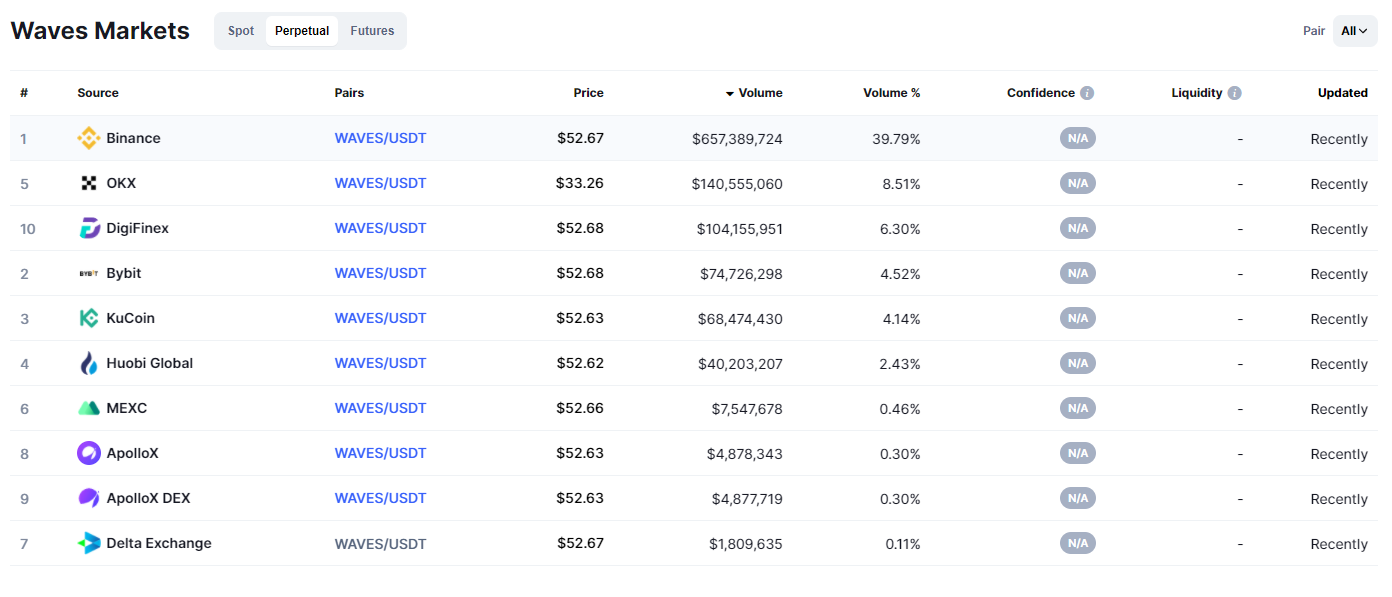
Task: Sort by the Volume column header
Action: [760, 93]
